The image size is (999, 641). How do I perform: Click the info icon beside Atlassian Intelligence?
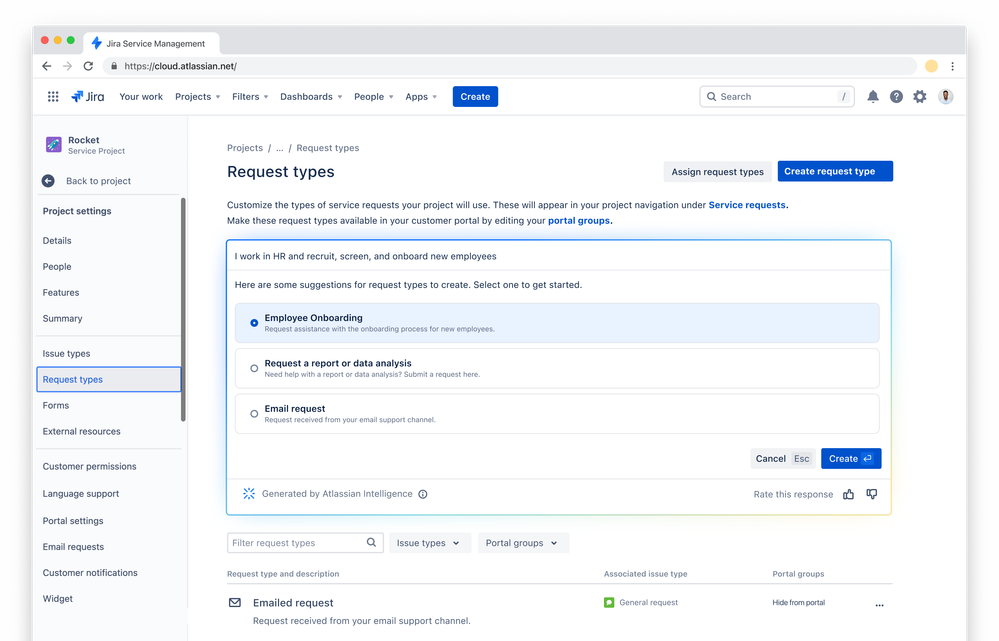tap(423, 494)
